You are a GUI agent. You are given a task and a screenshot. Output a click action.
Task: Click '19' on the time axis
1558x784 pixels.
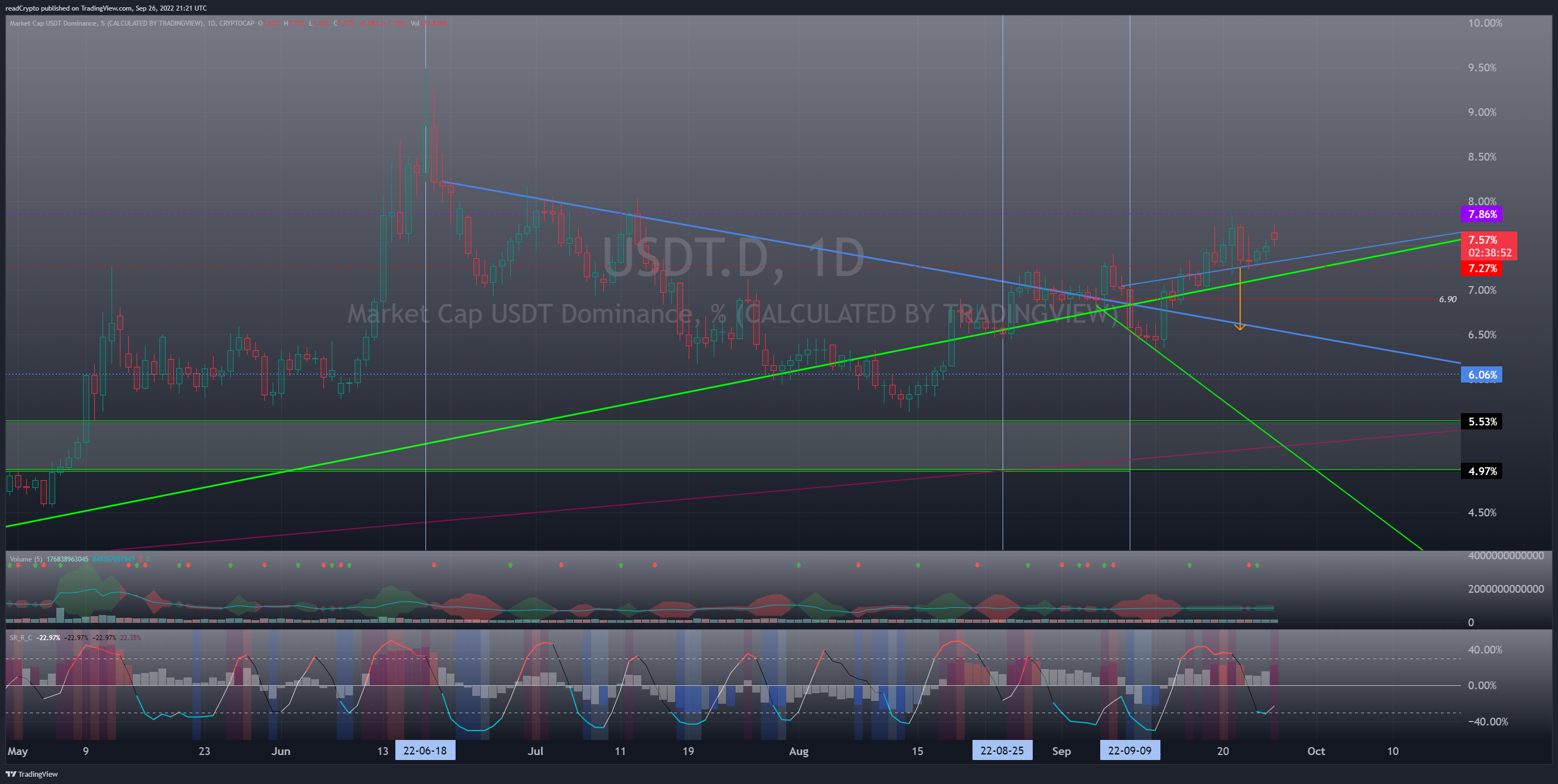pyautogui.click(x=688, y=751)
